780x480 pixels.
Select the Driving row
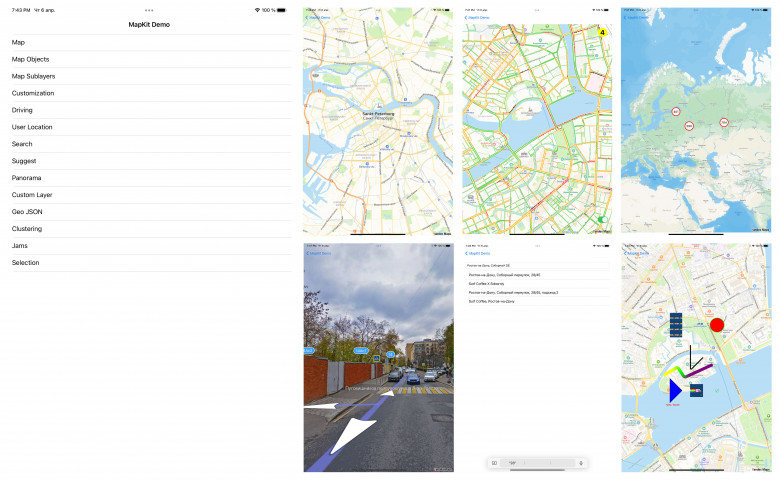(151, 110)
